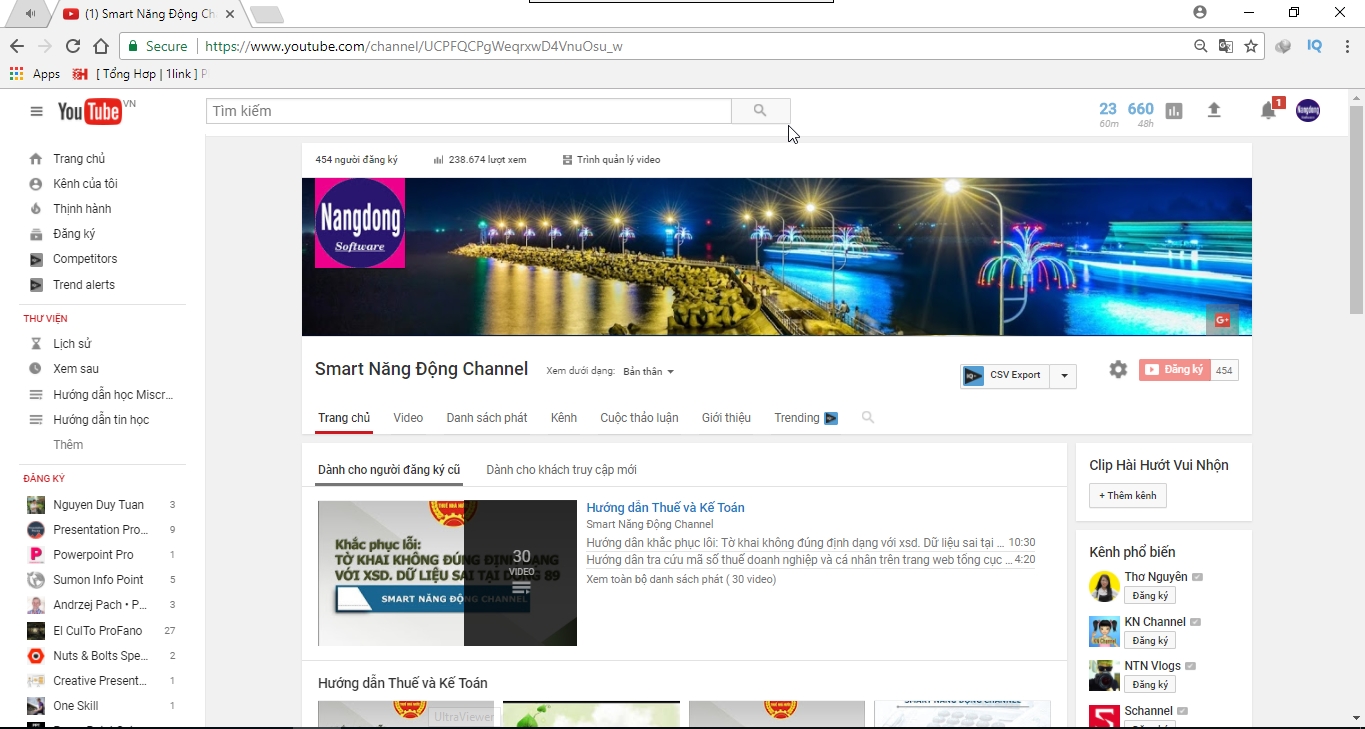Viewport: 1365px width, 729px height.
Task: Open the Trending tab
Action: pyautogui.click(x=806, y=418)
